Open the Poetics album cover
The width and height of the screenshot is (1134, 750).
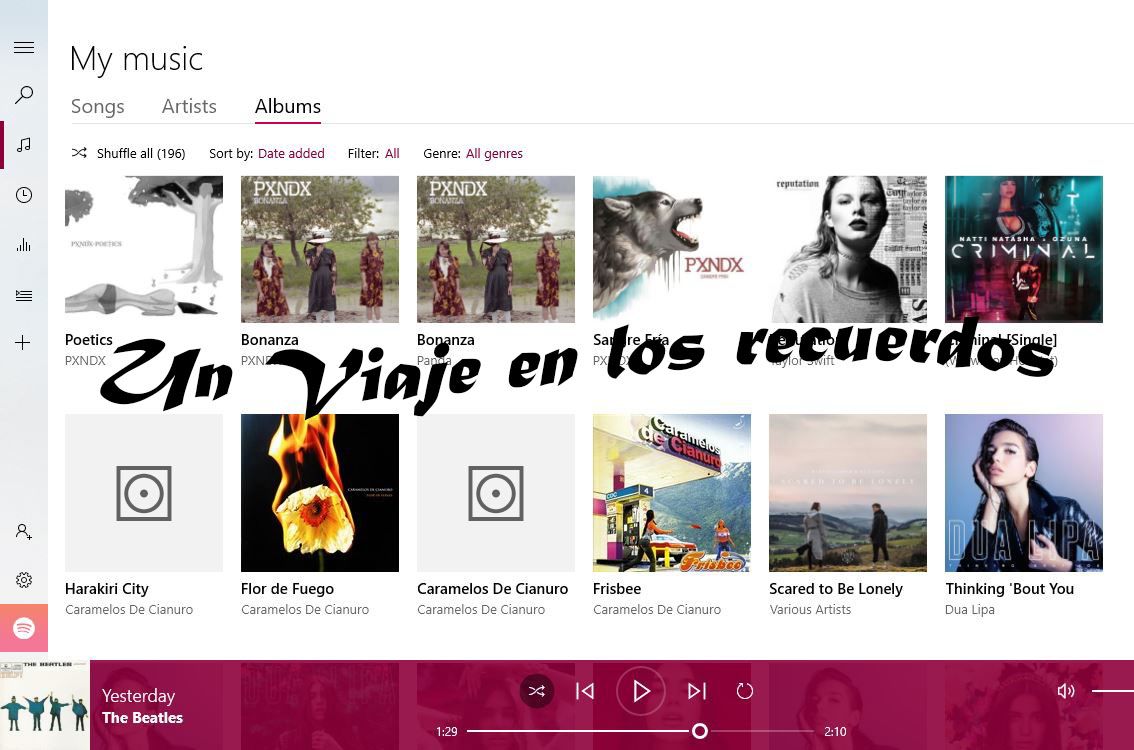[x=144, y=249]
